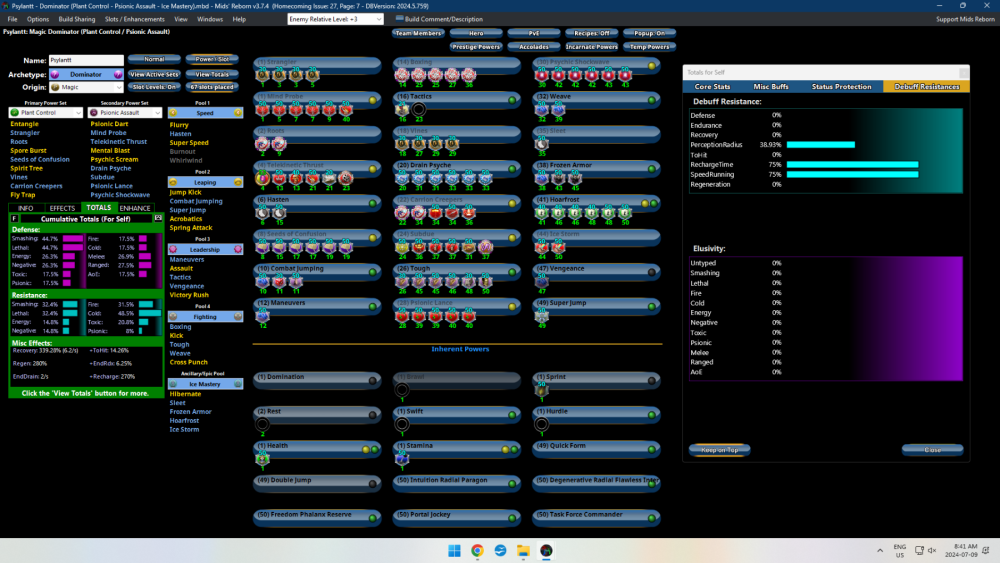Open the Ice Mastery epic pool dropdown
The height and width of the screenshot is (563, 1000).
205,384
